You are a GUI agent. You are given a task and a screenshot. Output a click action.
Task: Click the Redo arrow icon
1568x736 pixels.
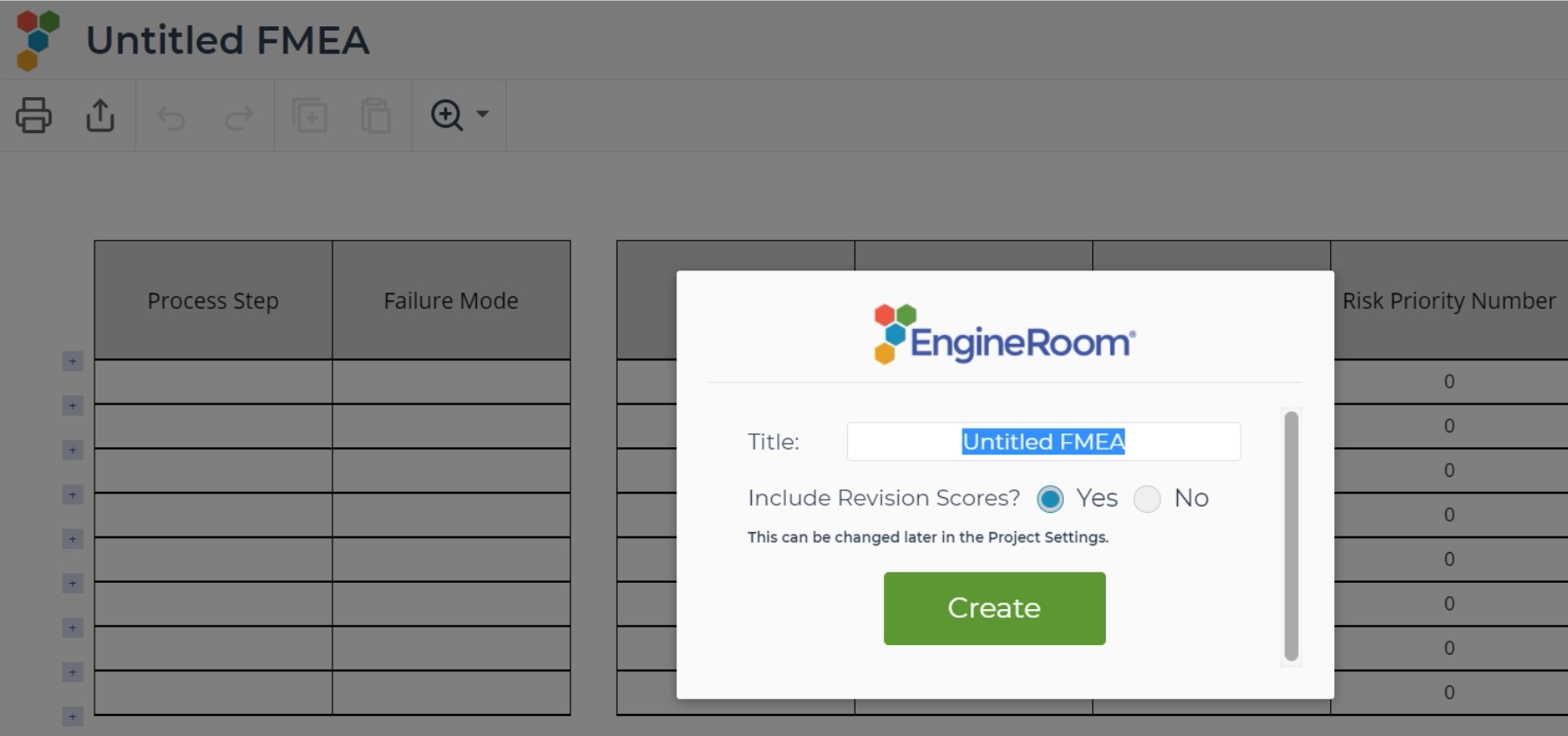coord(239,116)
